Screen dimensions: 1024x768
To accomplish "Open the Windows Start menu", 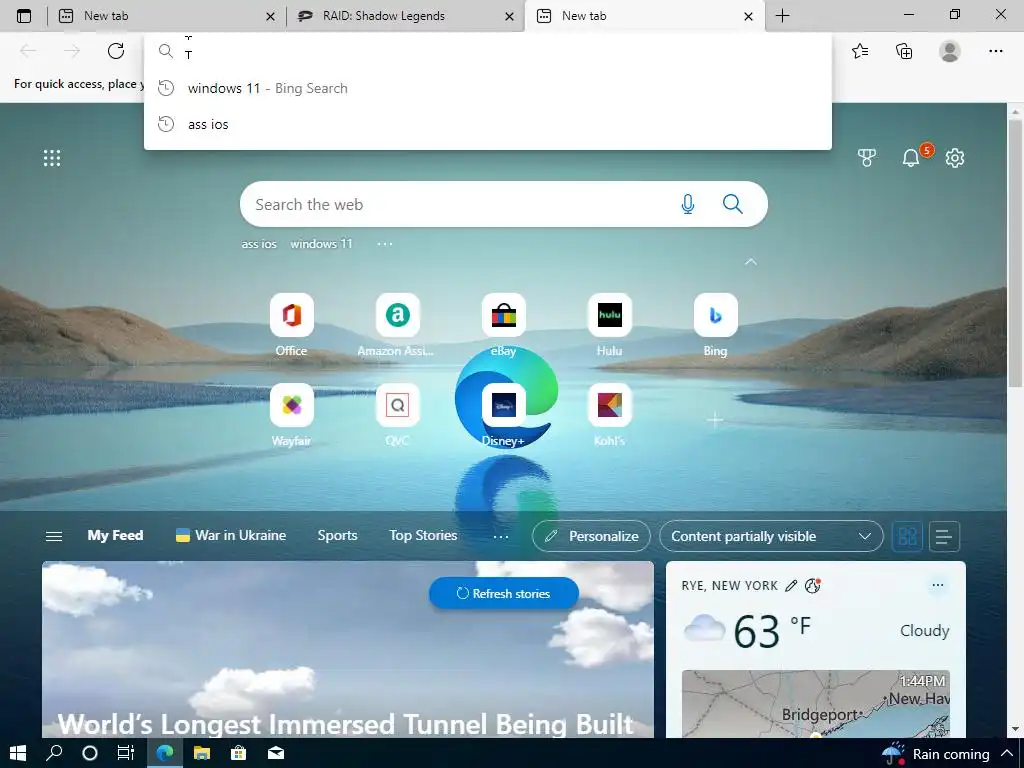I will click(18, 753).
